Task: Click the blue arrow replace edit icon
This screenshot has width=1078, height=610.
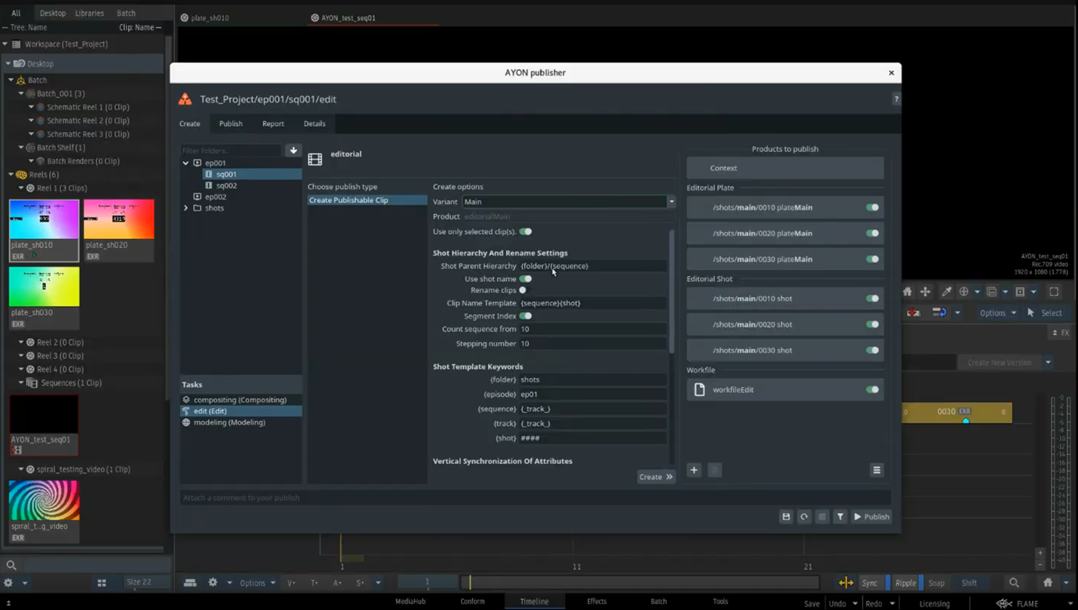Action: 939,313
